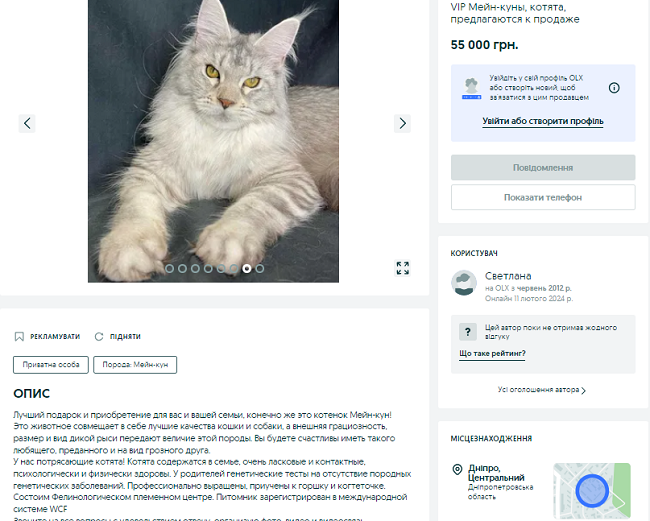Image resolution: width=650 pixels, height=521 pixels.
Task: Show the next cat photo
Action: (x=402, y=124)
